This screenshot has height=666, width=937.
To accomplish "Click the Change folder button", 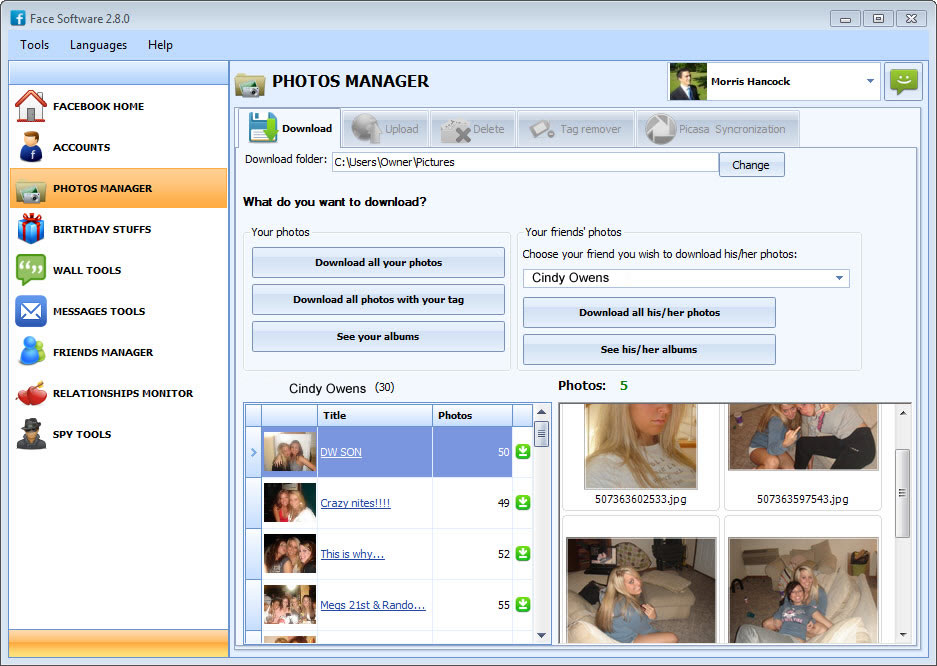I will (x=751, y=165).
